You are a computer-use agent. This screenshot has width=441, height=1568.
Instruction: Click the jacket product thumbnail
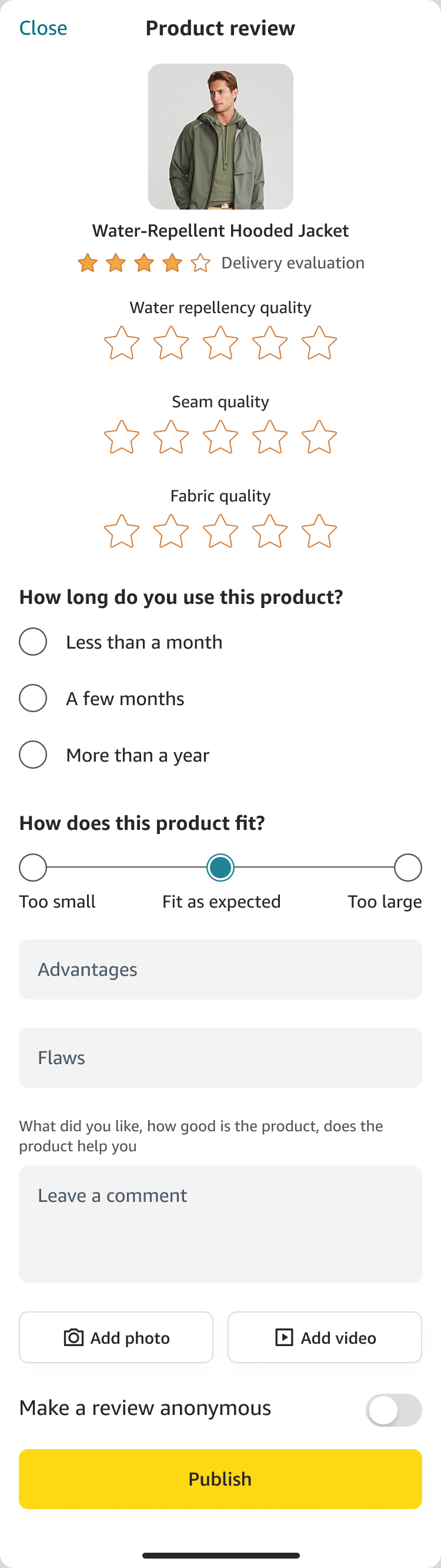click(x=220, y=137)
